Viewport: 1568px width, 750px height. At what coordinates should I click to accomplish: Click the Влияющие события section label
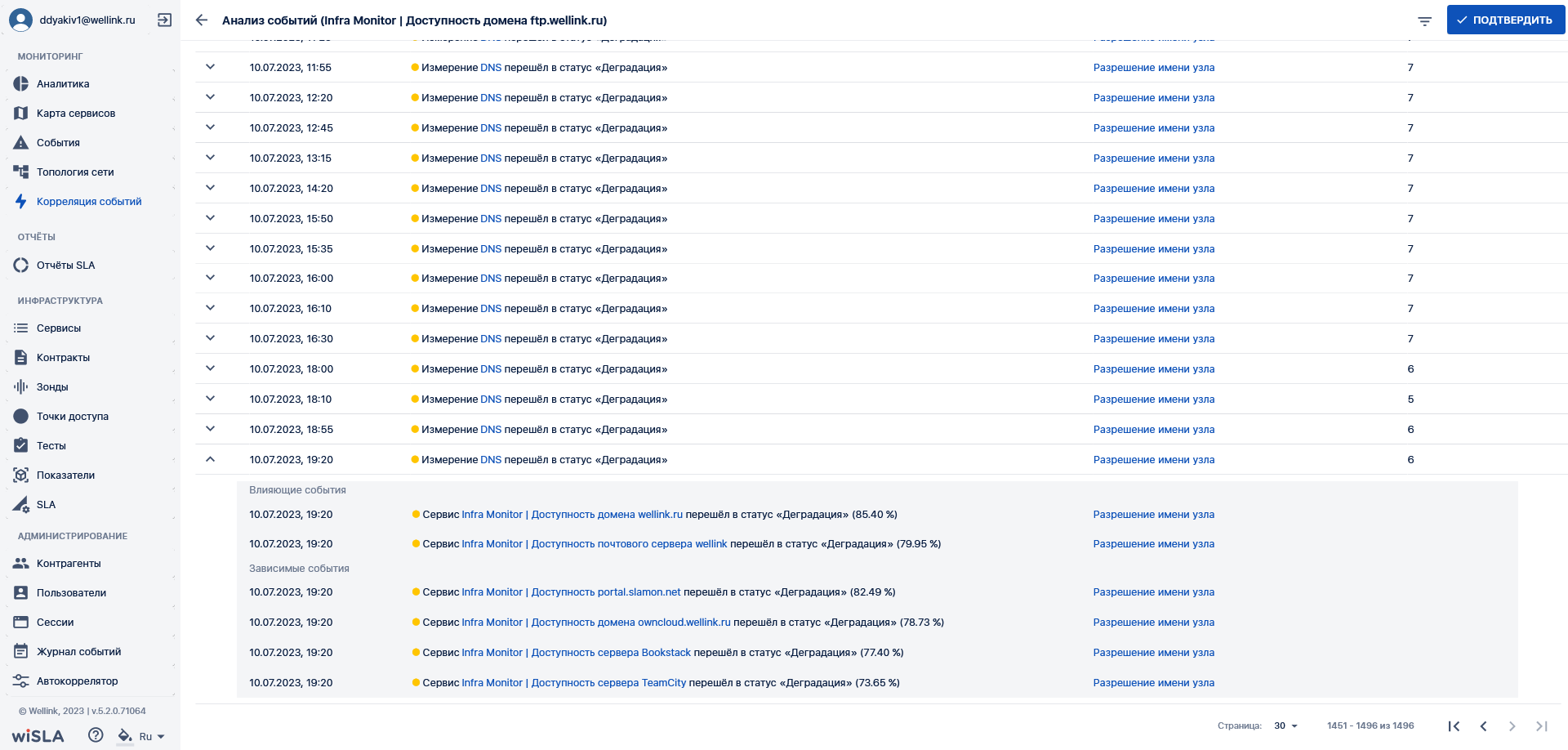pyautogui.click(x=297, y=490)
